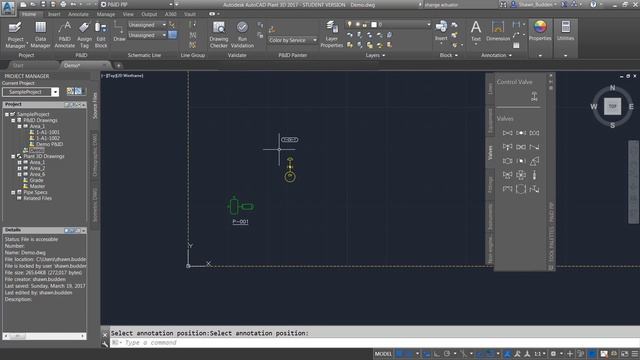Expand the Pipe Specs tree node
640x360 pixels.
coord(13,192)
